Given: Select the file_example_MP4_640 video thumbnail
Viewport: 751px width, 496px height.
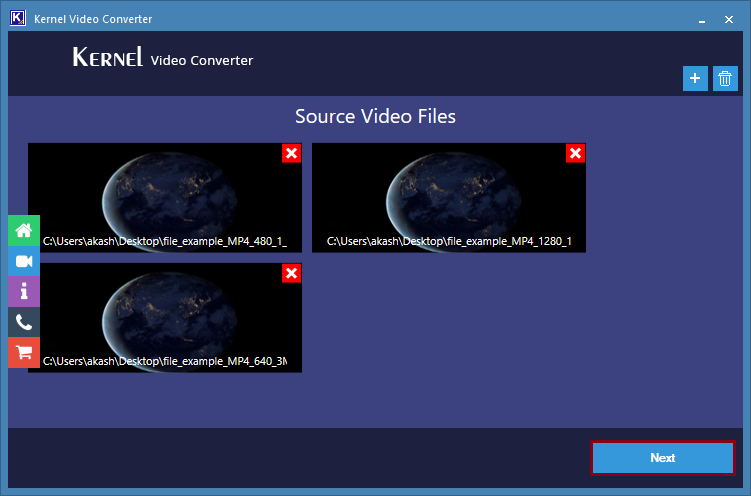Looking at the screenshot, I should (165, 317).
